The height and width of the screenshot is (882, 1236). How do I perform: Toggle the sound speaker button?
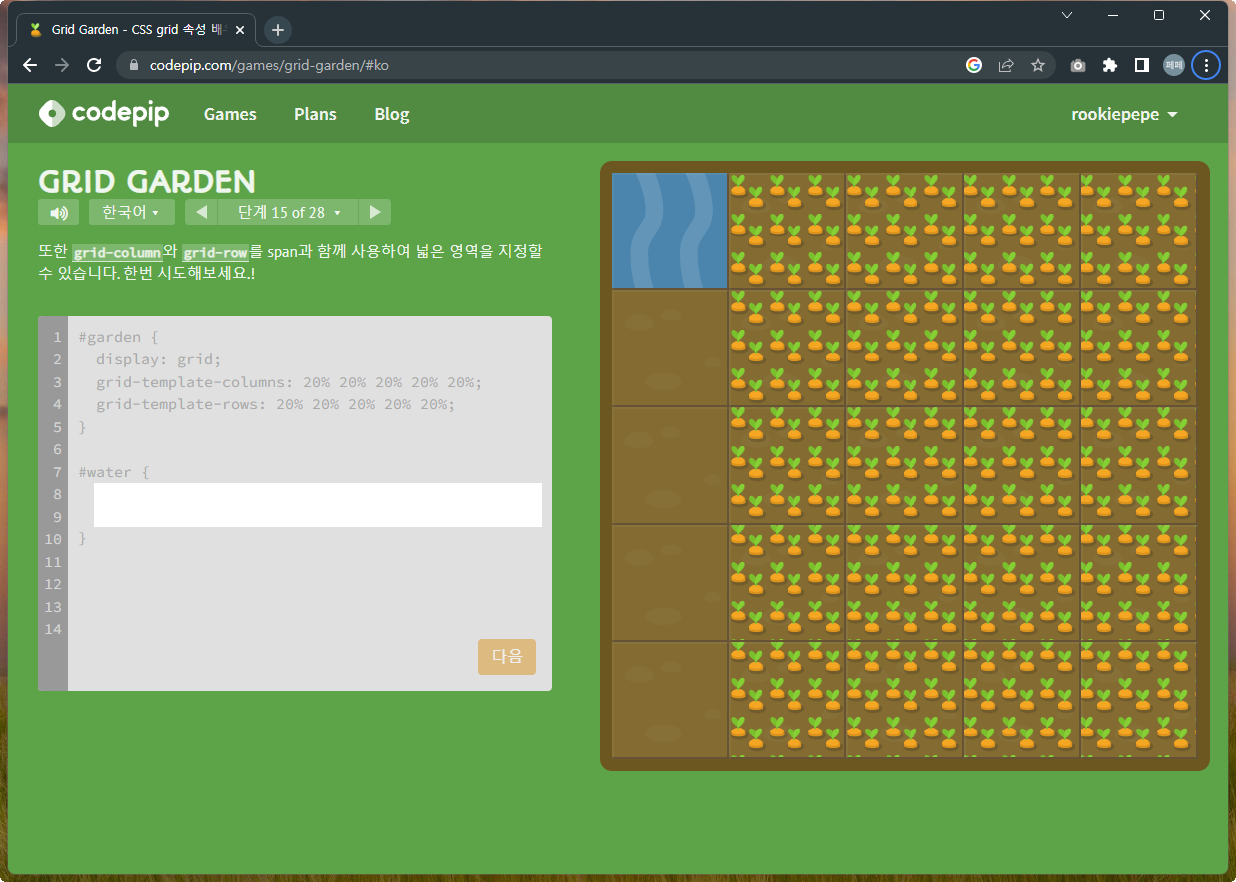point(58,212)
